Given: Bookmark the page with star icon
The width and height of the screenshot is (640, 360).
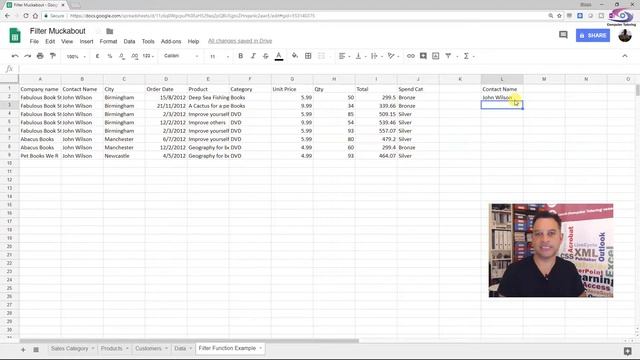Looking at the screenshot, I should [x=560, y=16].
